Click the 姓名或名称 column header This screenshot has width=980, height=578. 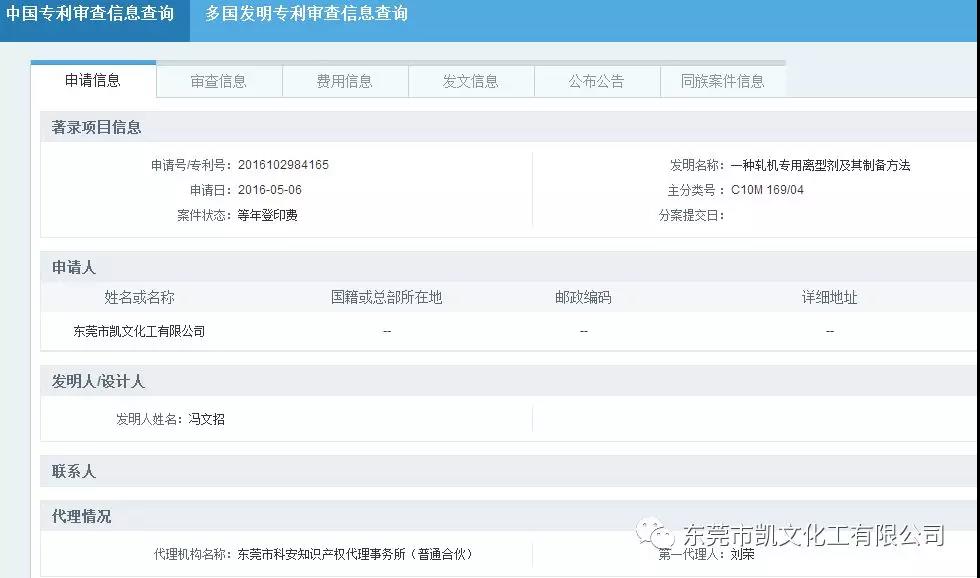(x=139, y=297)
